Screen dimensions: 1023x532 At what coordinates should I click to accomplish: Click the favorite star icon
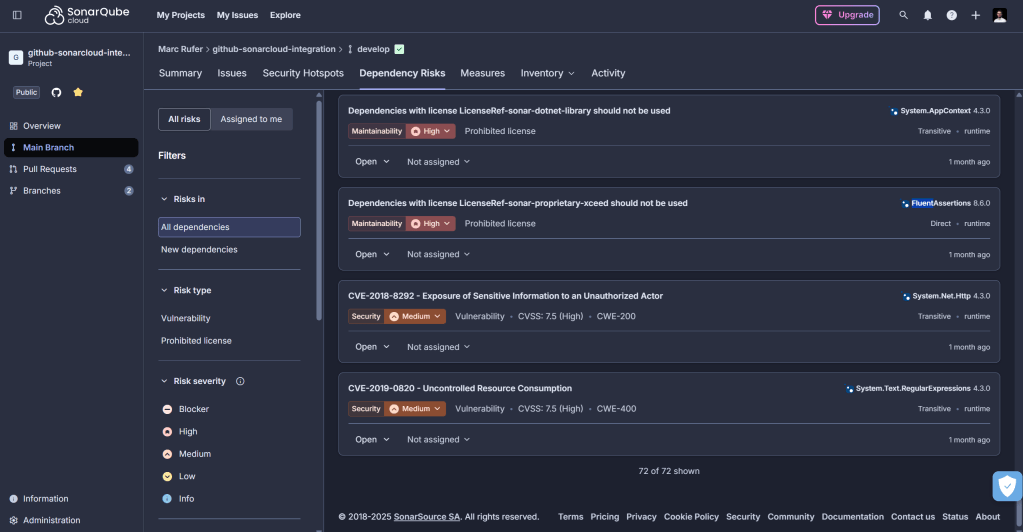pos(78,92)
